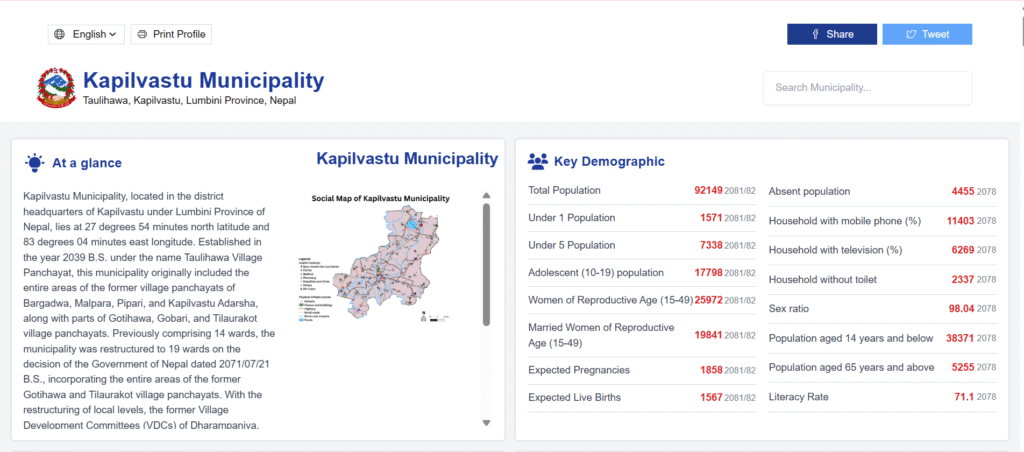Select the Literacy Rate row

[x=882, y=398]
